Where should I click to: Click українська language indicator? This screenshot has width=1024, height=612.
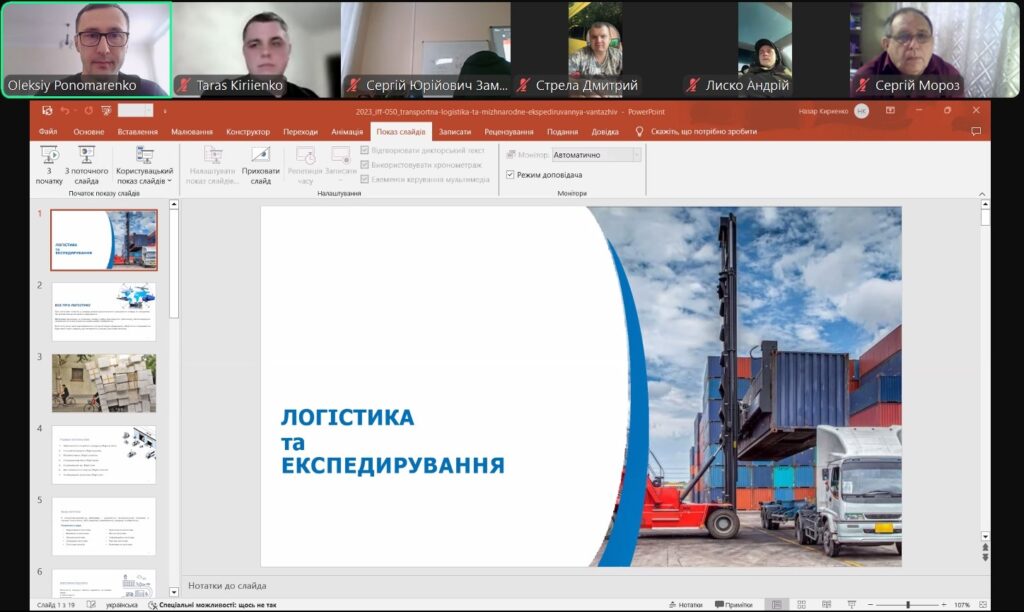pyautogui.click(x=121, y=605)
